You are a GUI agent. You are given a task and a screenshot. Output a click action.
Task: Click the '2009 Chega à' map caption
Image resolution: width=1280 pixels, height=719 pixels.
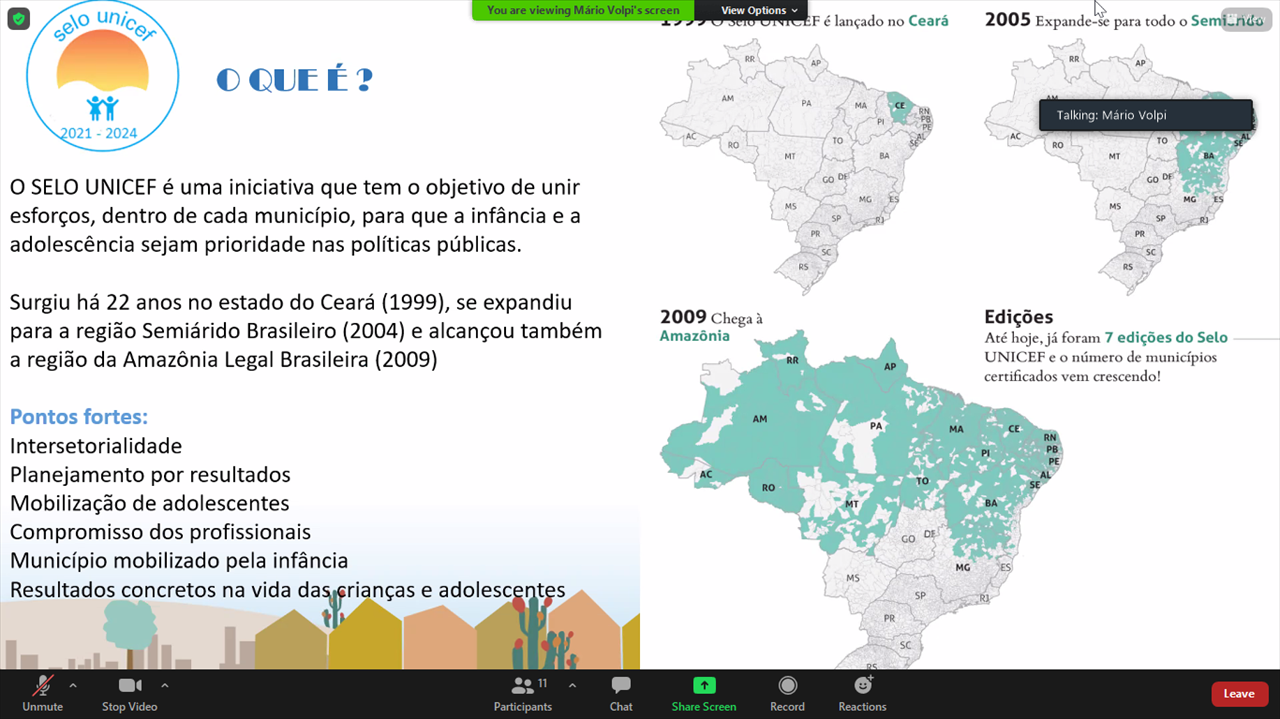[711, 317]
